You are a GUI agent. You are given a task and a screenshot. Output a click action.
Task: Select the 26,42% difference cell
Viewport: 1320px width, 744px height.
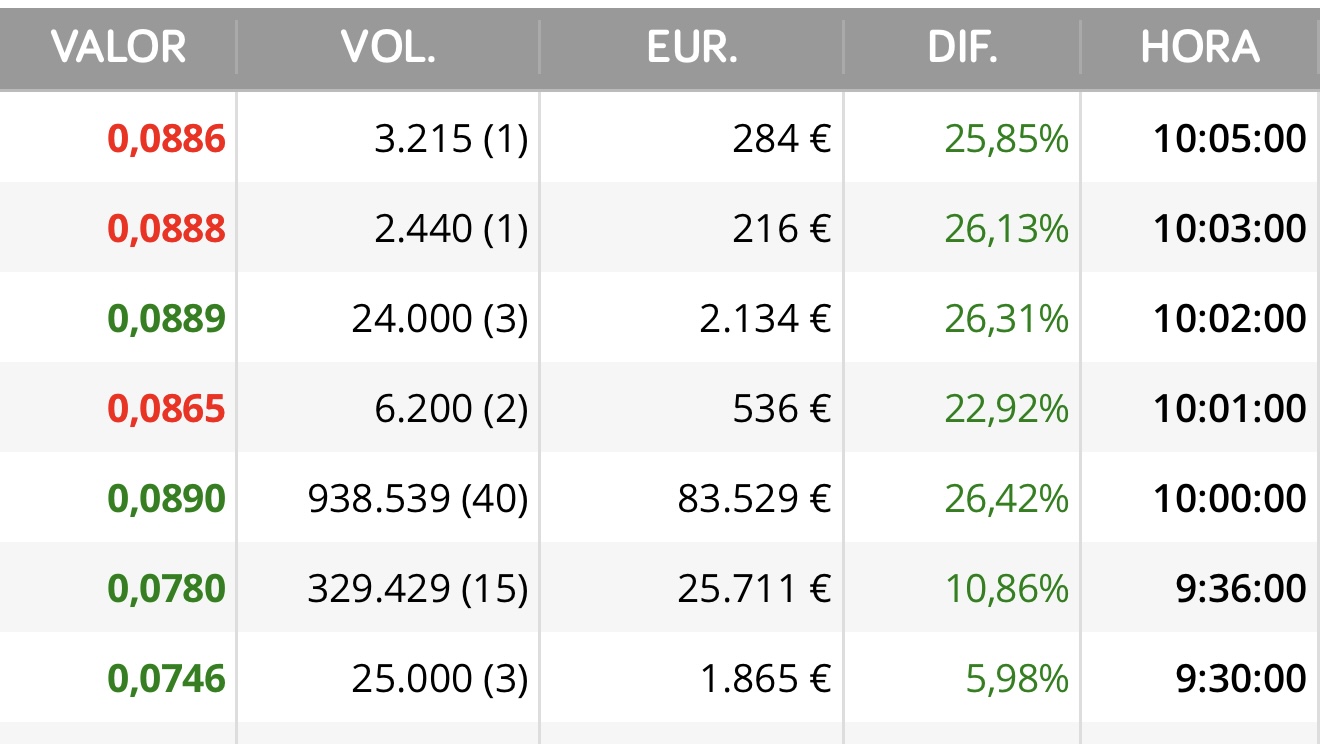(1006, 499)
